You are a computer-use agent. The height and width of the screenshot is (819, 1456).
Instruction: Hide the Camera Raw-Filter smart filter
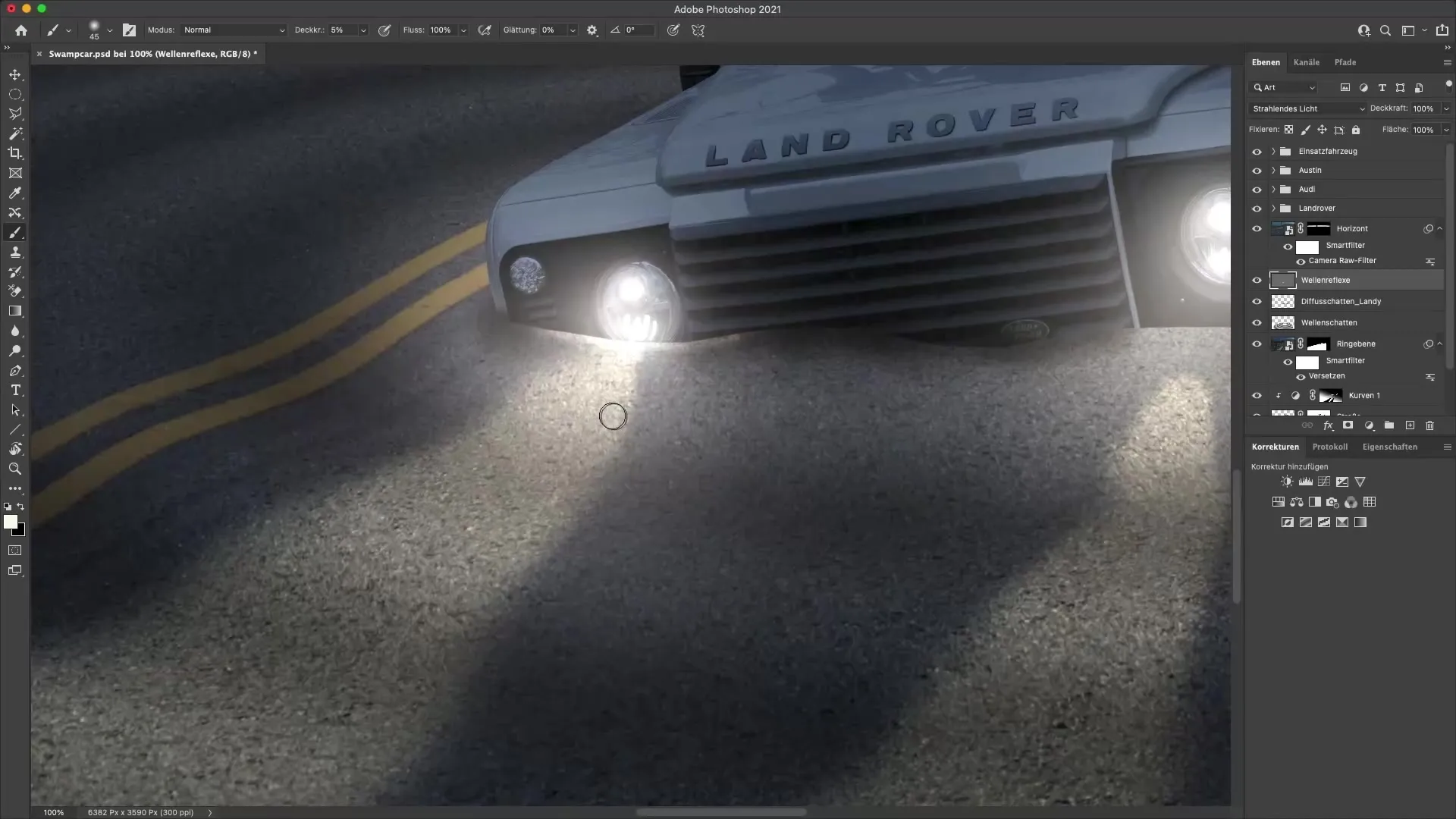pyautogui.click(x=1300, y=260)
